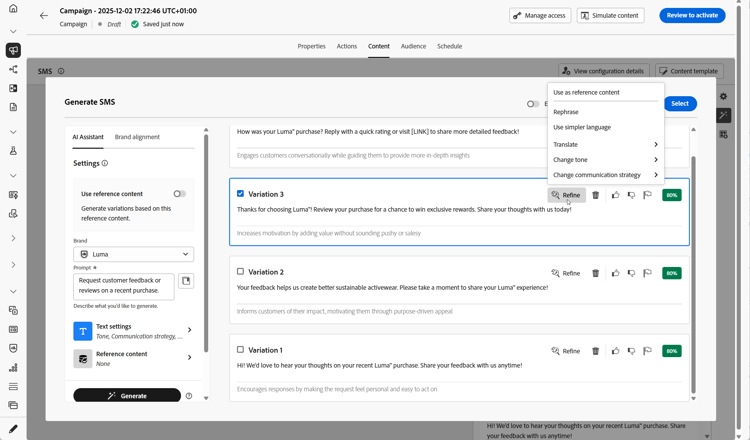Click into the Prompt text field

point(124,286)
